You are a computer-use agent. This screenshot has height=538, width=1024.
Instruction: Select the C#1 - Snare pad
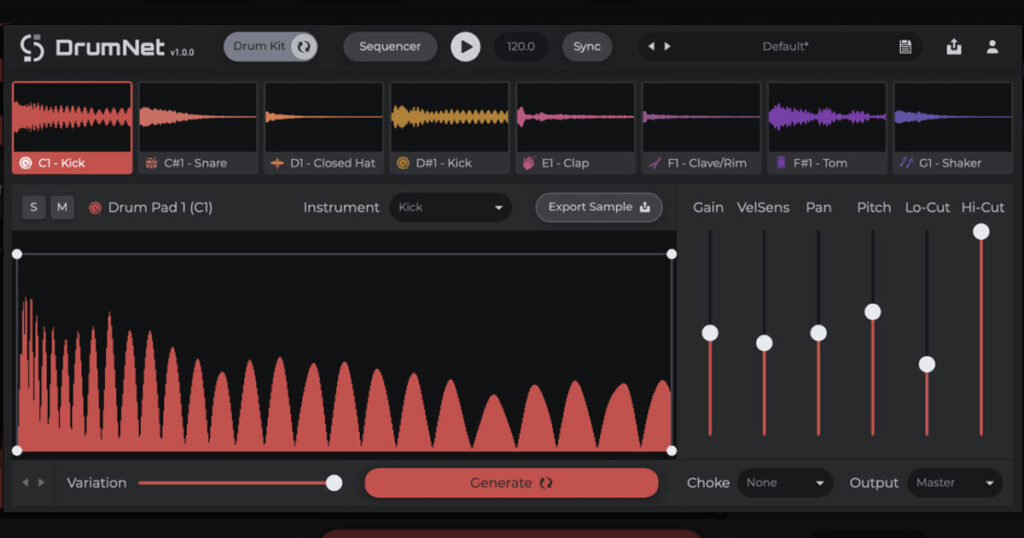pos(197,128)
